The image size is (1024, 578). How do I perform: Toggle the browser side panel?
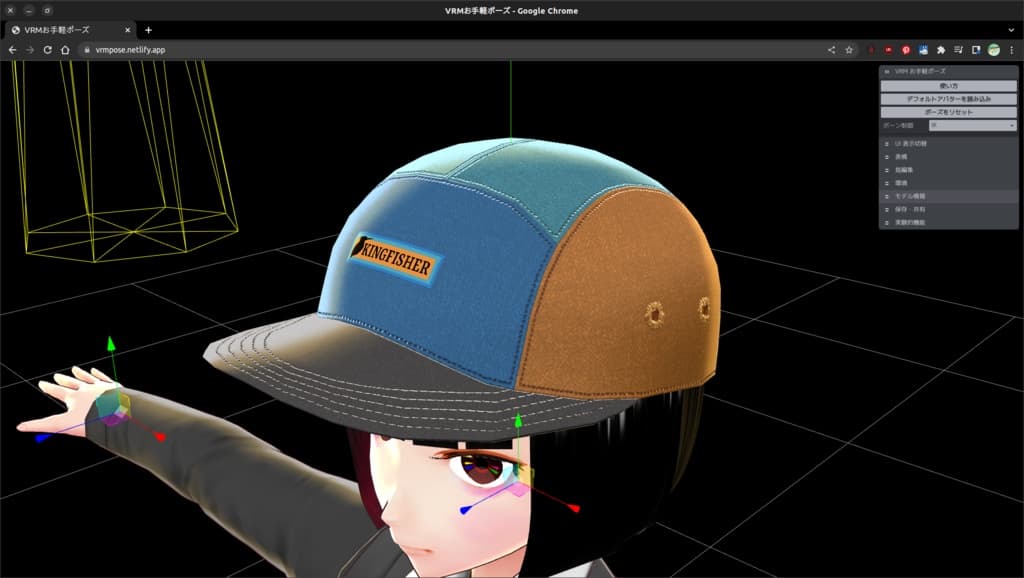pyautogui.click(x=976, y=50)
